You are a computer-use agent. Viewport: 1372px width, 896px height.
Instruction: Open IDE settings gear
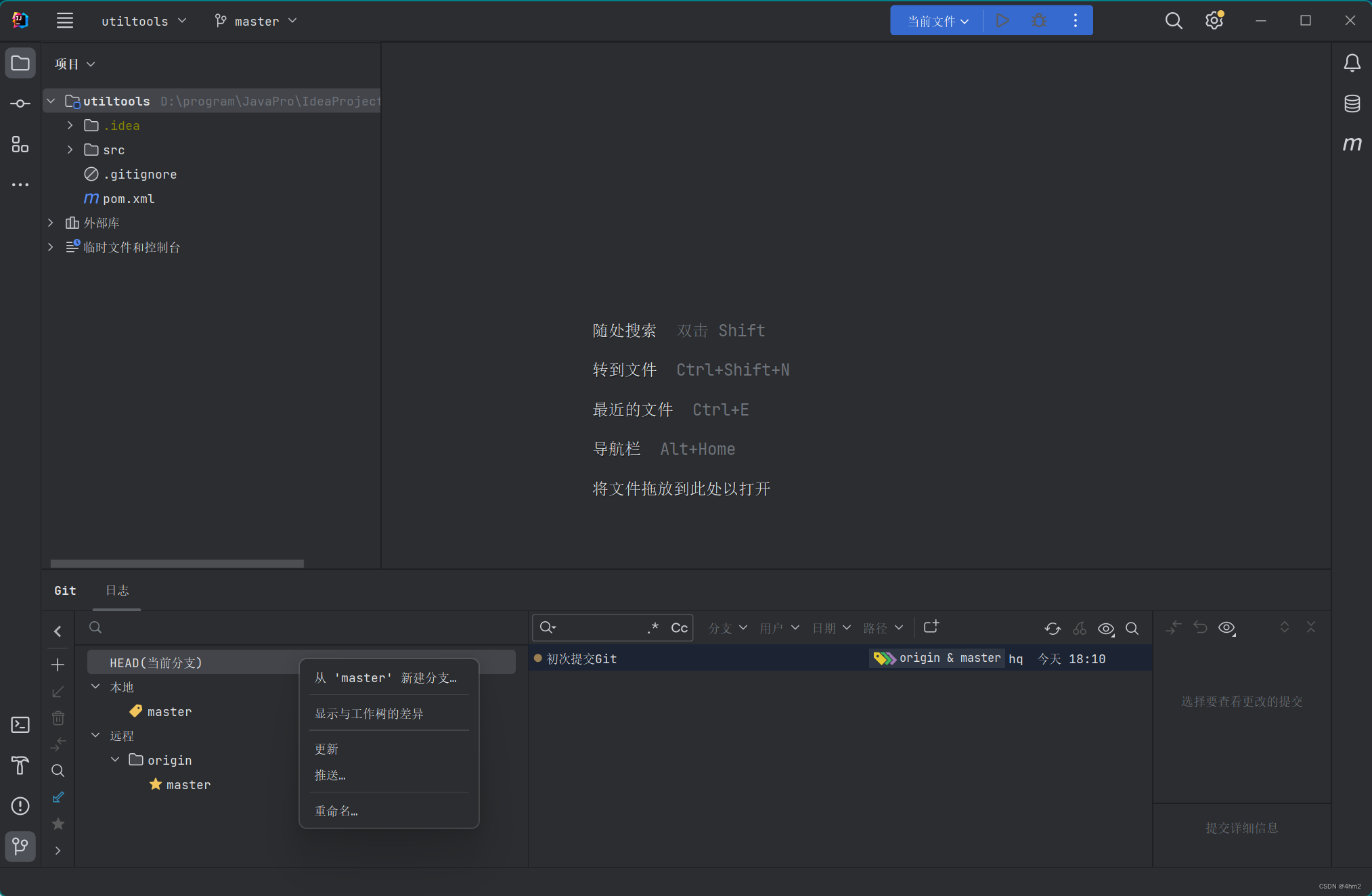1214,21
